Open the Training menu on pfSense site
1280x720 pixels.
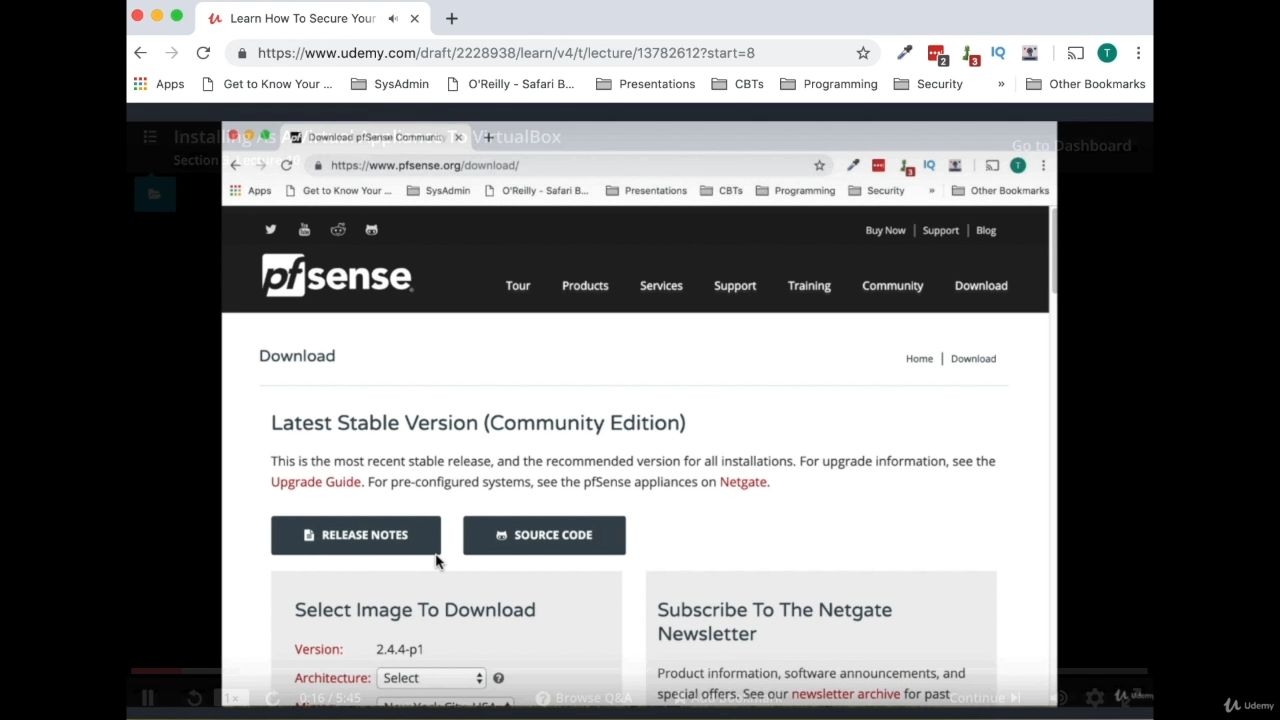(x=809, y=286)
